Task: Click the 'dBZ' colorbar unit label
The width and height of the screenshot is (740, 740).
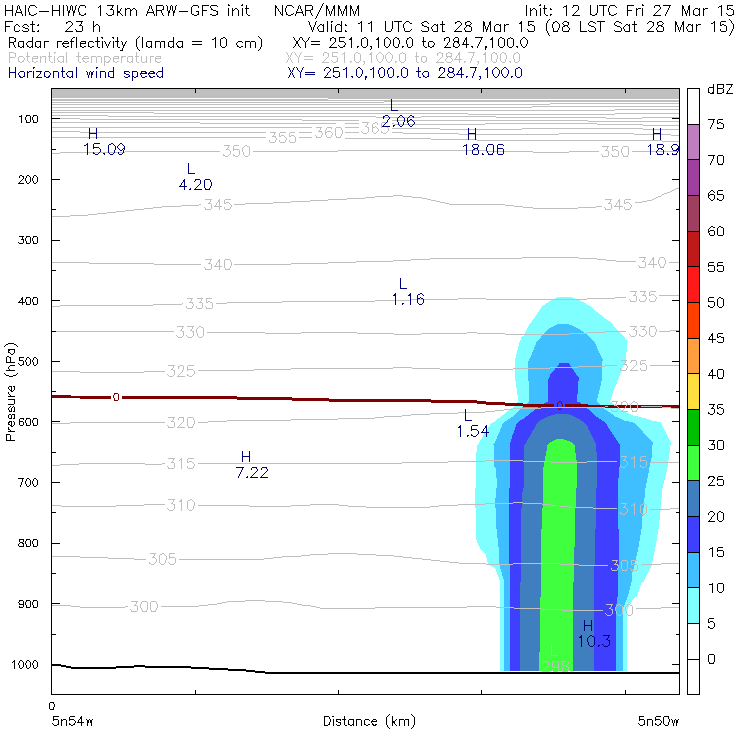Action: click(720, 89)
